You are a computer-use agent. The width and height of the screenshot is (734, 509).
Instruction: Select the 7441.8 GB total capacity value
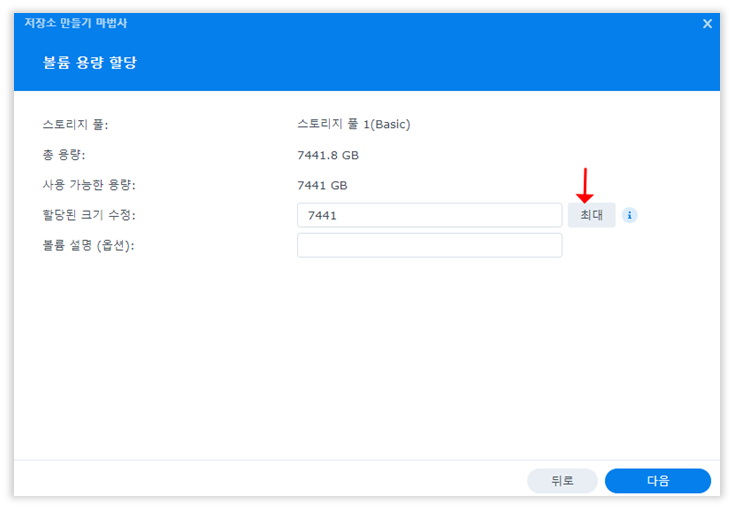[x=328, y=155]
